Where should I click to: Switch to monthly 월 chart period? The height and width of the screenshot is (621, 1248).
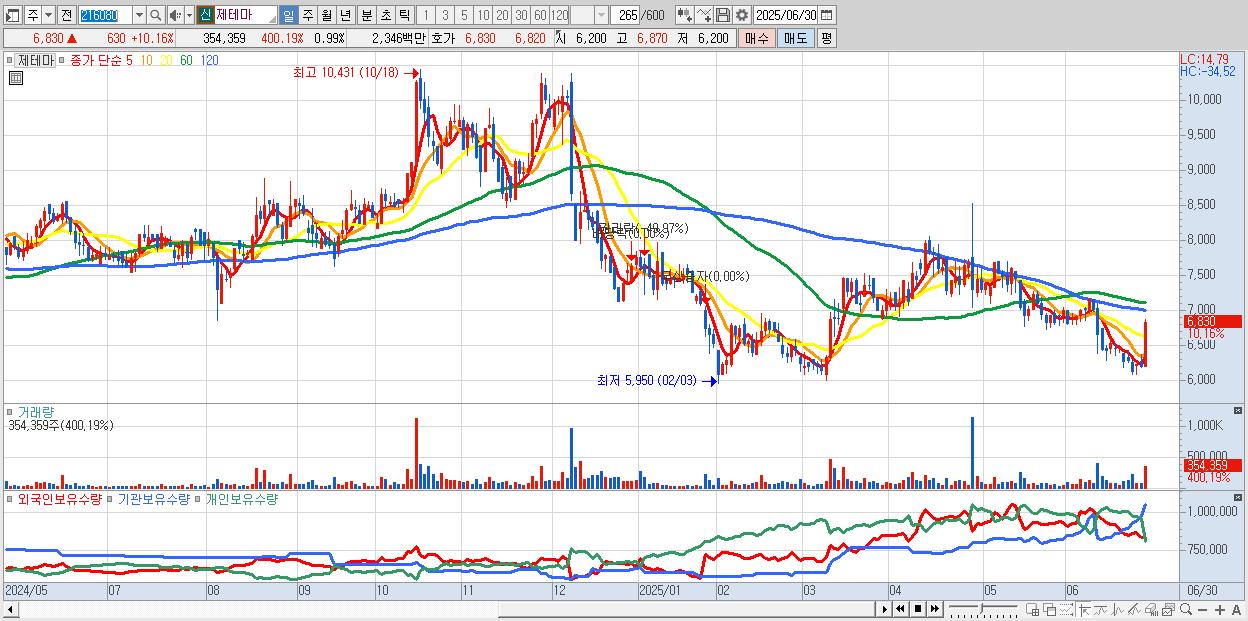point(326,16)
